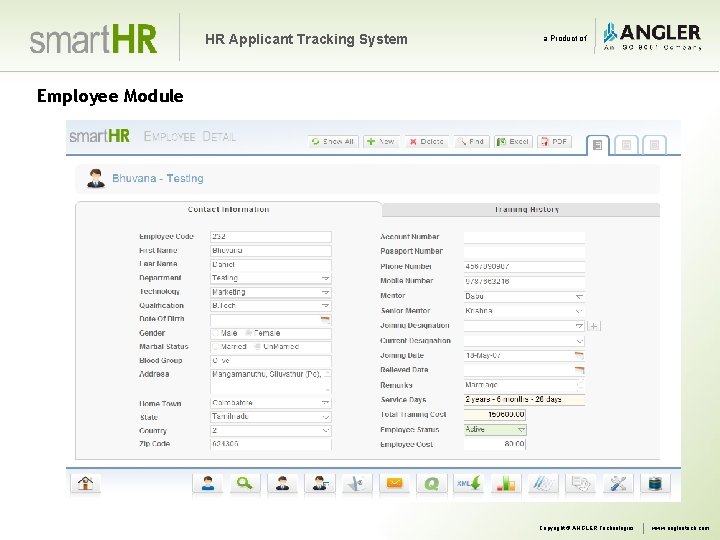Export using the PDF button
Image resolution: width=720 pixels, height=540 pixels.
pos(554,141)
